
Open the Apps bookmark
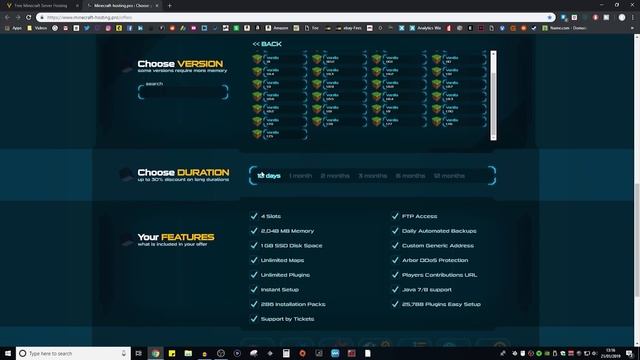(13, 28)
